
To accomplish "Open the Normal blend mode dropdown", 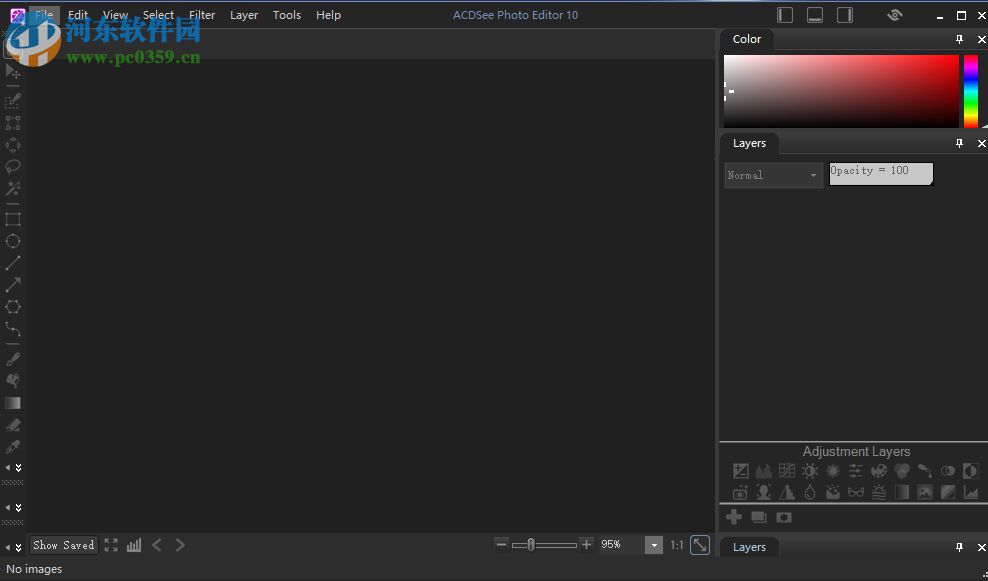I will coord(772,175).
